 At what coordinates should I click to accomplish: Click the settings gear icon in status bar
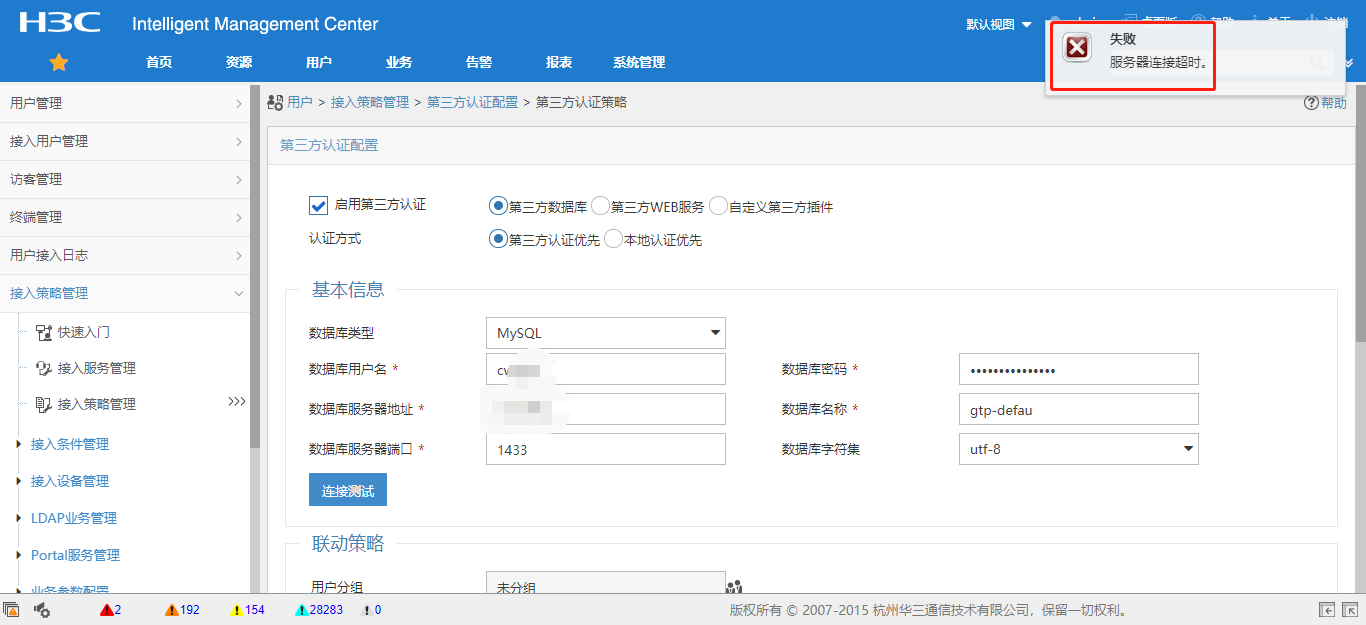[43, 610]
